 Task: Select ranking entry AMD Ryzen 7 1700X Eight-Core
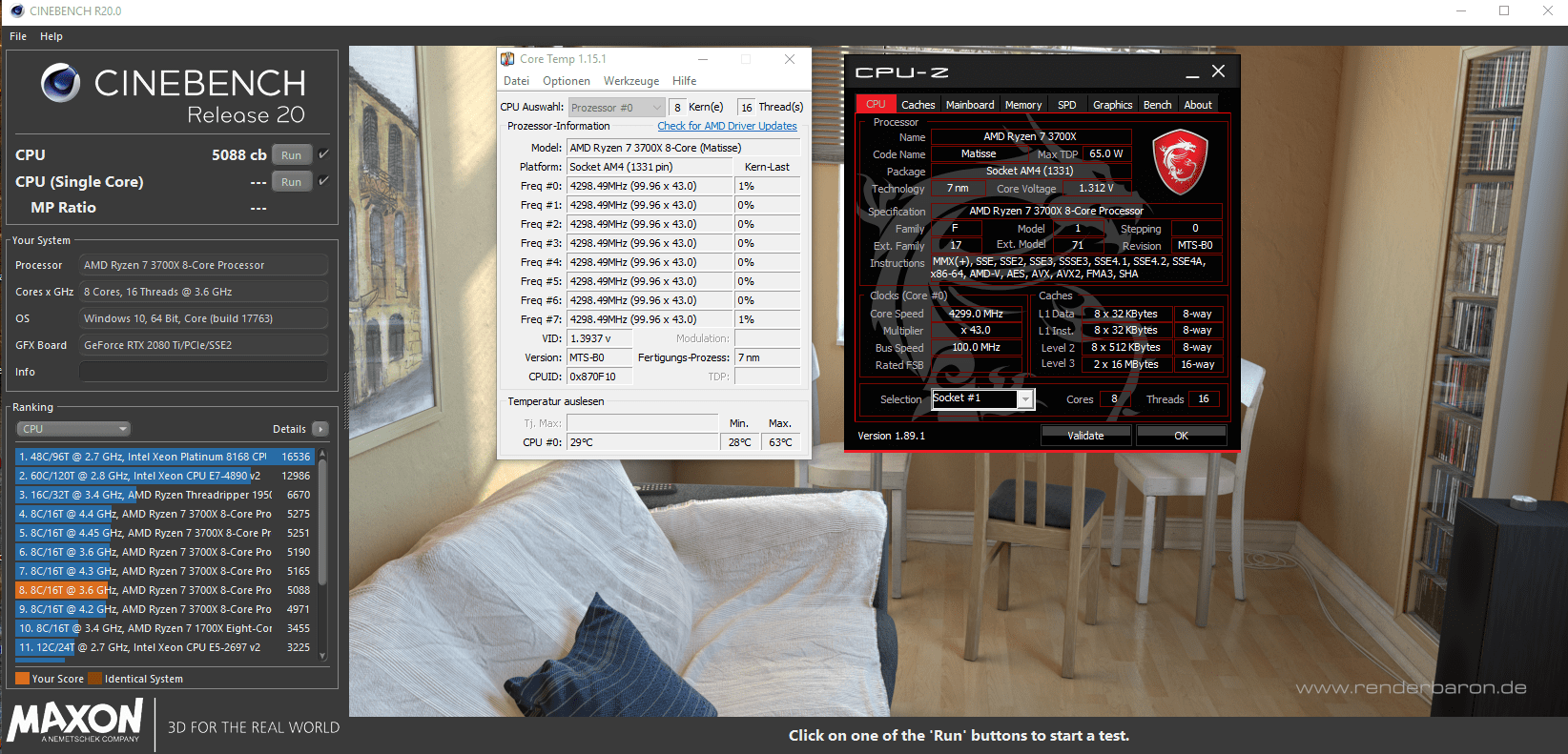163,628
